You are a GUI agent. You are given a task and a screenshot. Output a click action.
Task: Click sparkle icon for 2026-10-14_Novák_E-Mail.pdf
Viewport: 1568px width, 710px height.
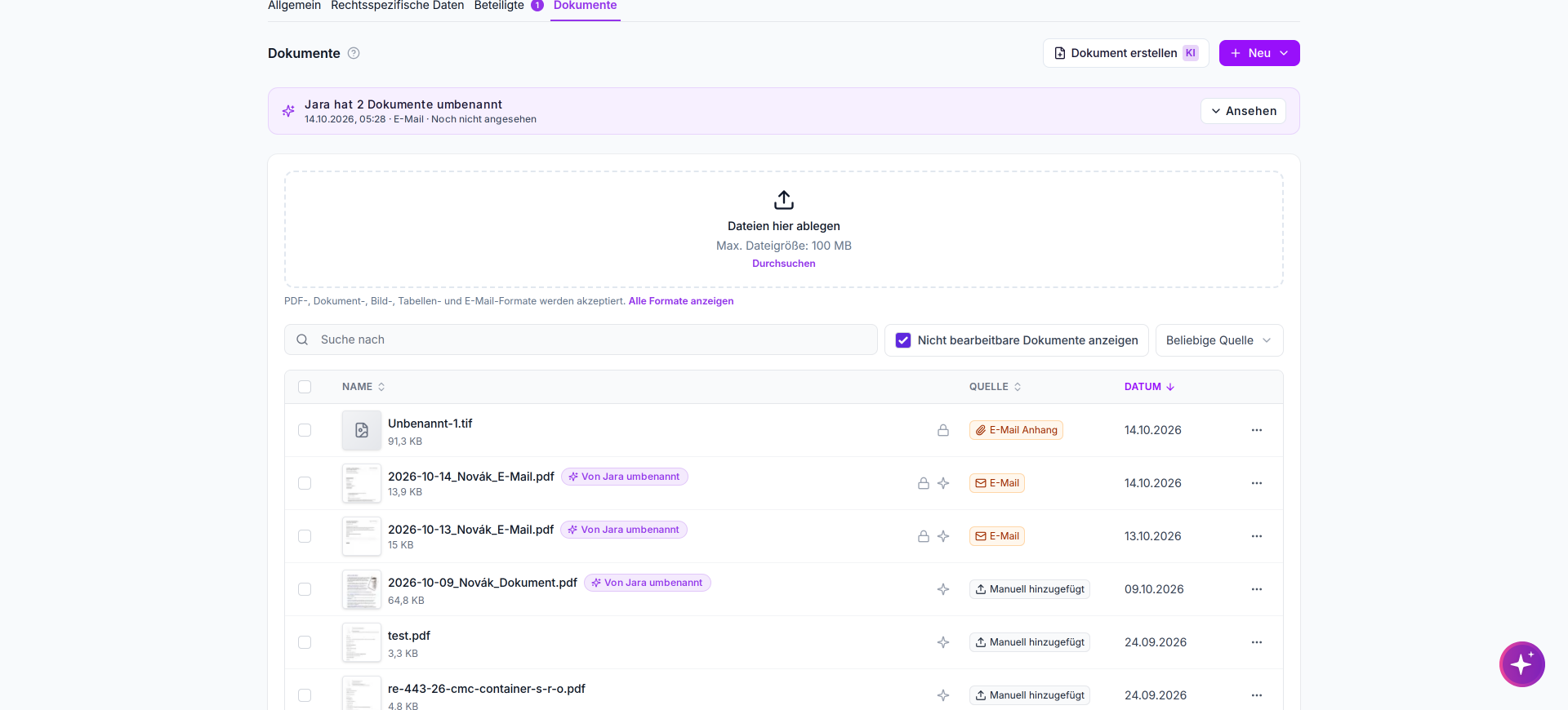(943, 483)
